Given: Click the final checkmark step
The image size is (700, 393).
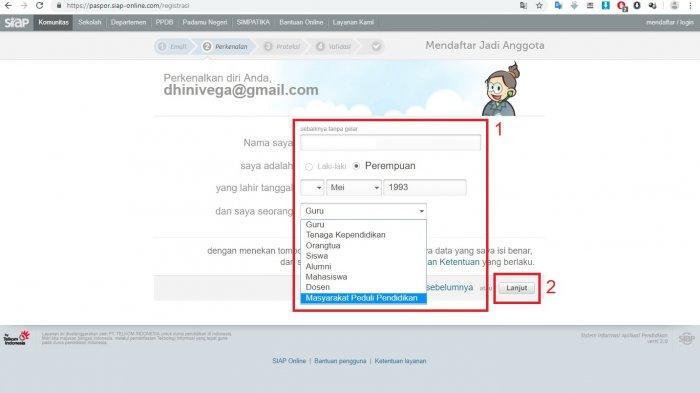Looking at the screenshot, I should pyautogui.click(x=376, y=46).
